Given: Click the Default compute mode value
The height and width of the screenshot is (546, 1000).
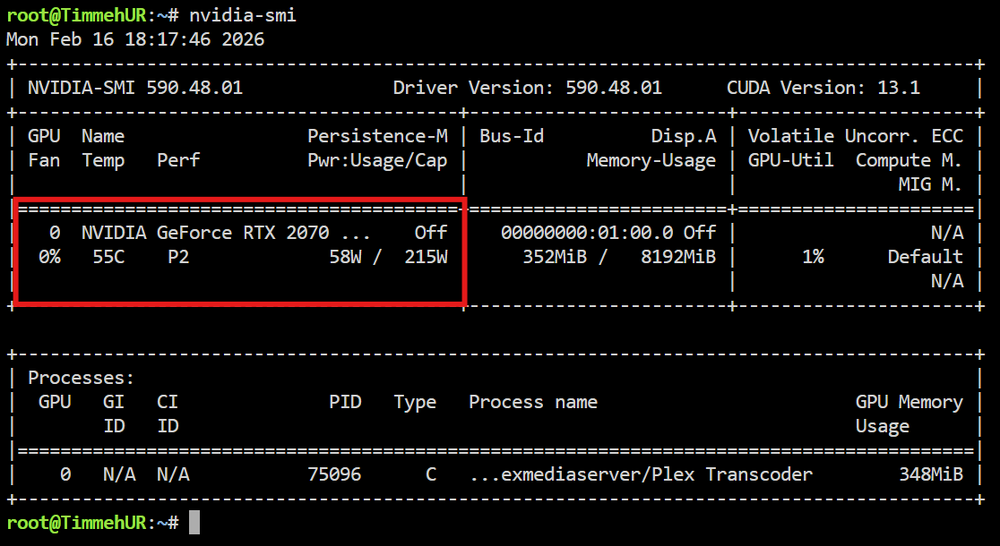Looking at the screenshot, I should (x=925, y=257).
